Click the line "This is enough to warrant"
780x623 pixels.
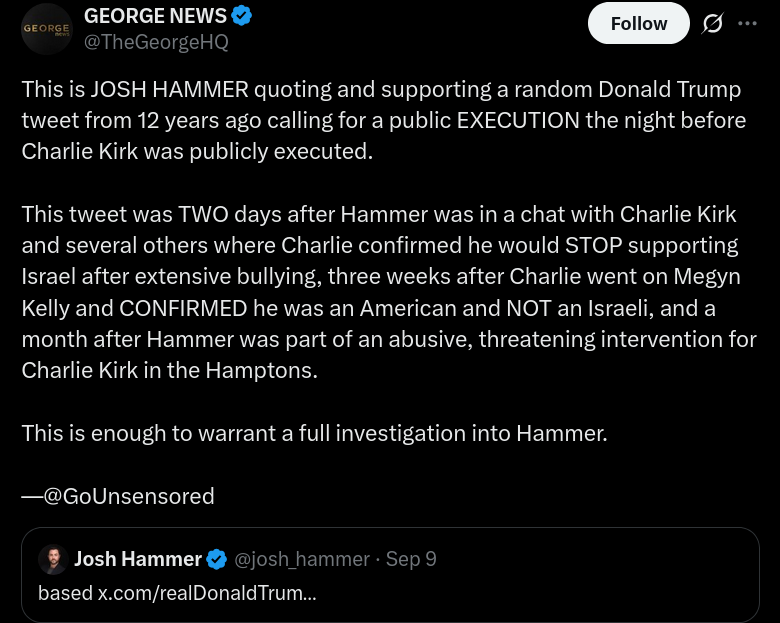(x=314, y=433)
